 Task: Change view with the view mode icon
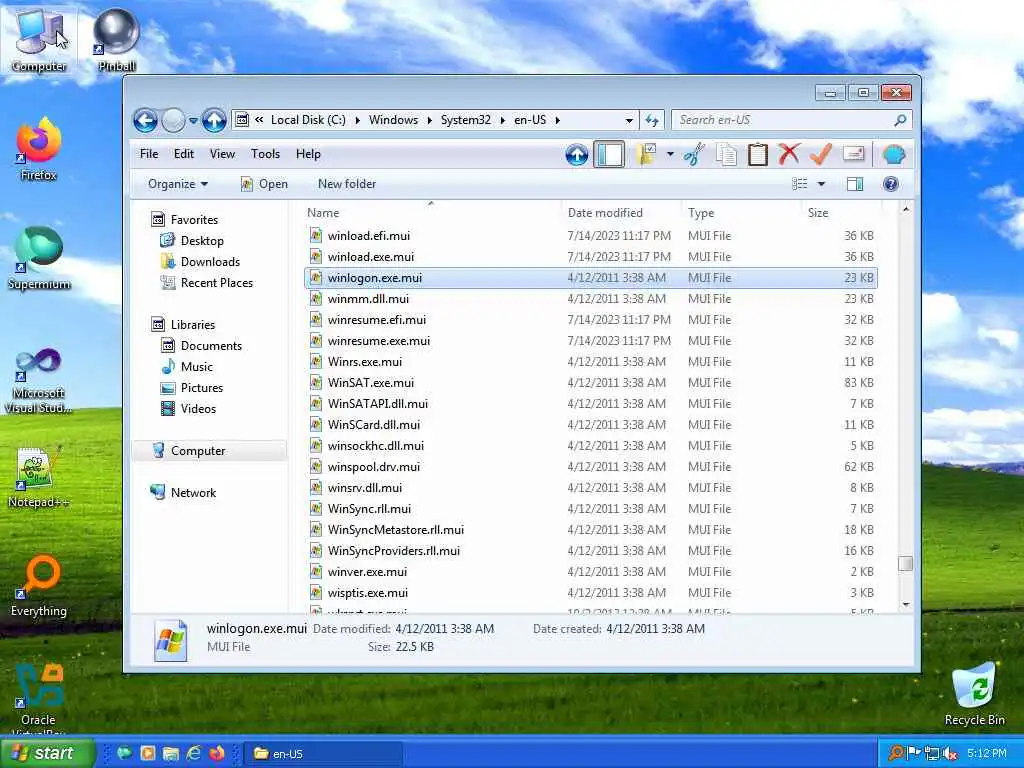(x=799, y=184)
